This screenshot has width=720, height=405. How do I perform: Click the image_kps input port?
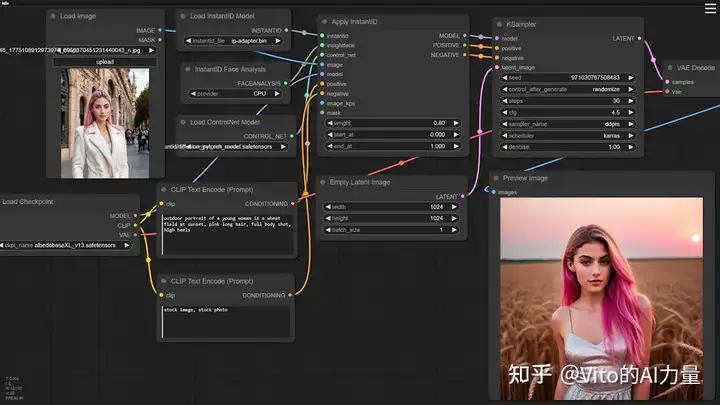coord(322,103)
